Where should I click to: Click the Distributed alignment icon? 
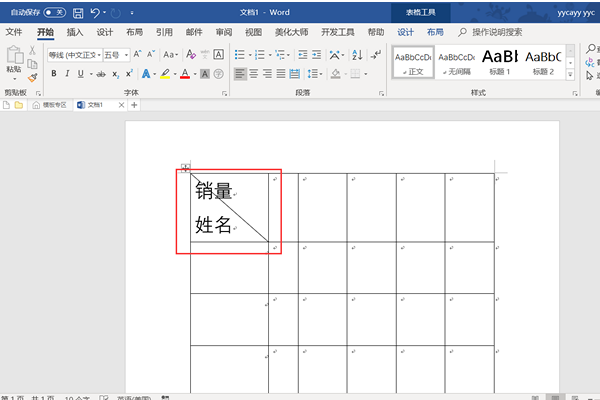click(x=295, y=73)
